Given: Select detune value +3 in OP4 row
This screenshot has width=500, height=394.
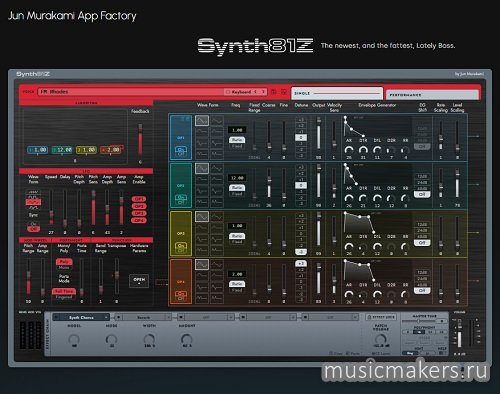Looking at the screenshot, I should pos(301,264).
